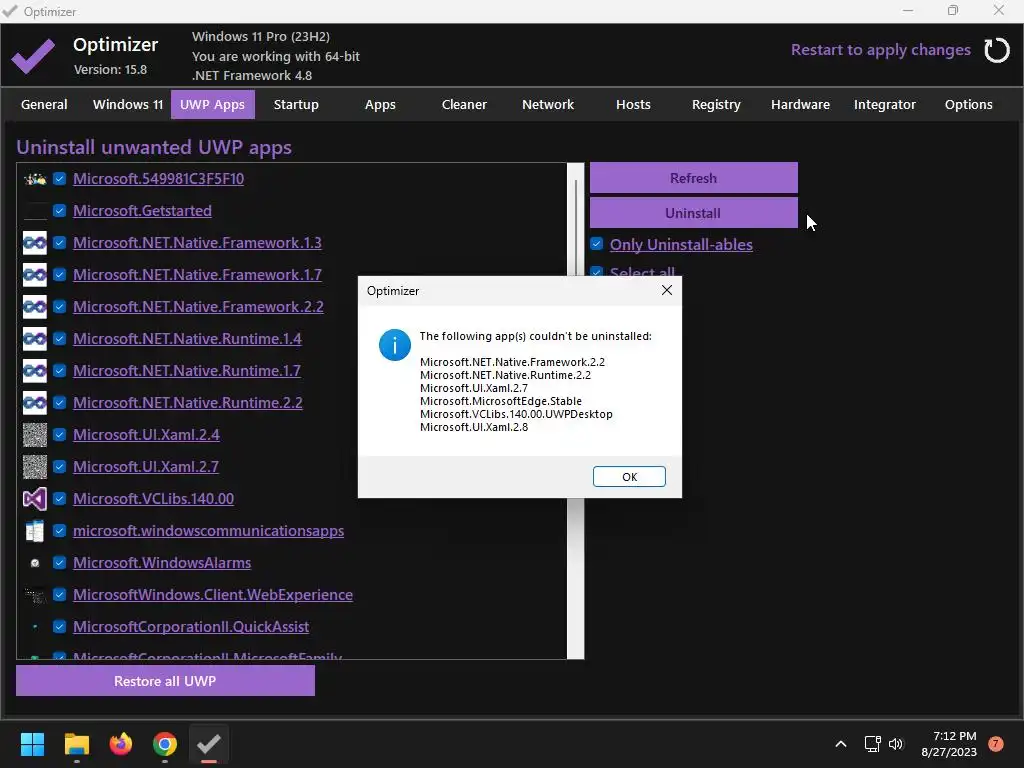This screenshot has height=768, width=1024.
Task: Switch to the Windows 11 tab
Action: pyautogui.click(x=128, y=104)
